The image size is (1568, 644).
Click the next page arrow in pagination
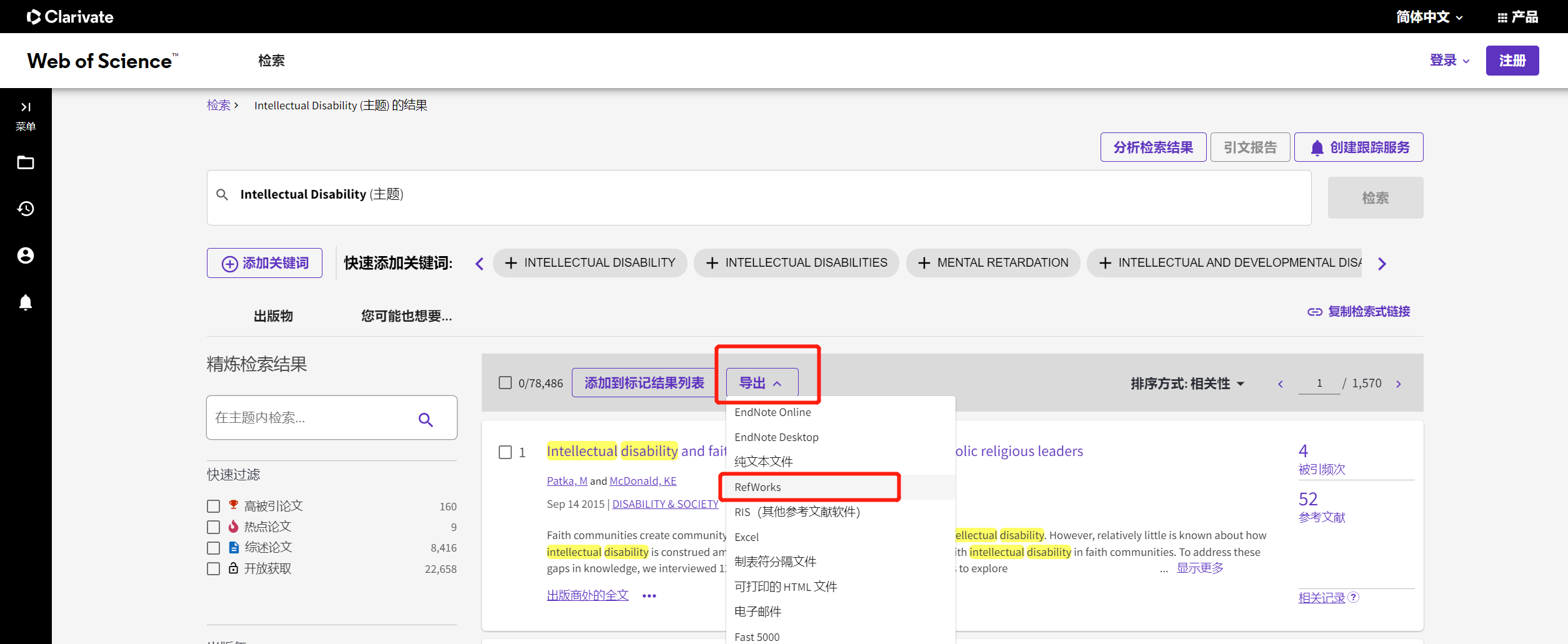pos(1399,384)
